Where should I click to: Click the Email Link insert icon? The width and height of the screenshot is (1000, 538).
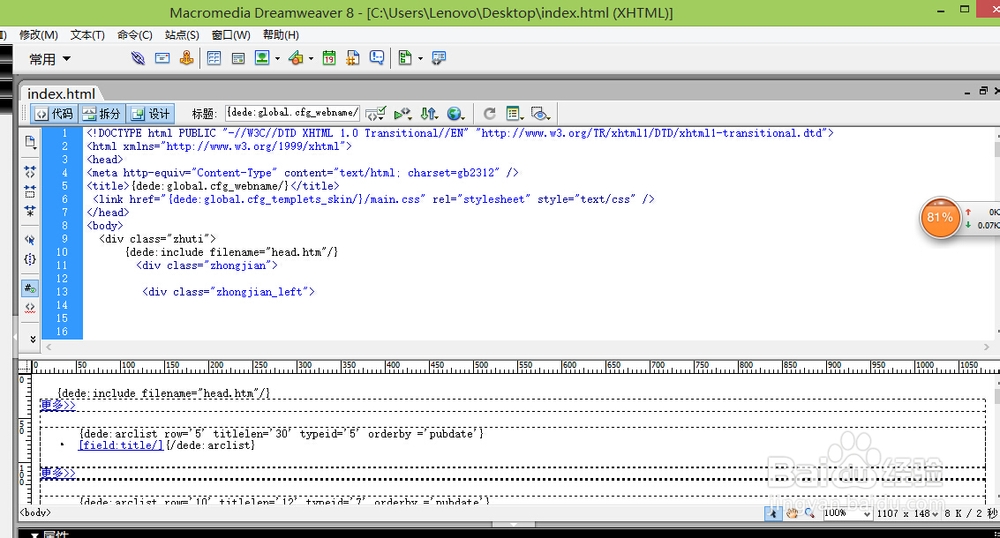click(163, 59)
